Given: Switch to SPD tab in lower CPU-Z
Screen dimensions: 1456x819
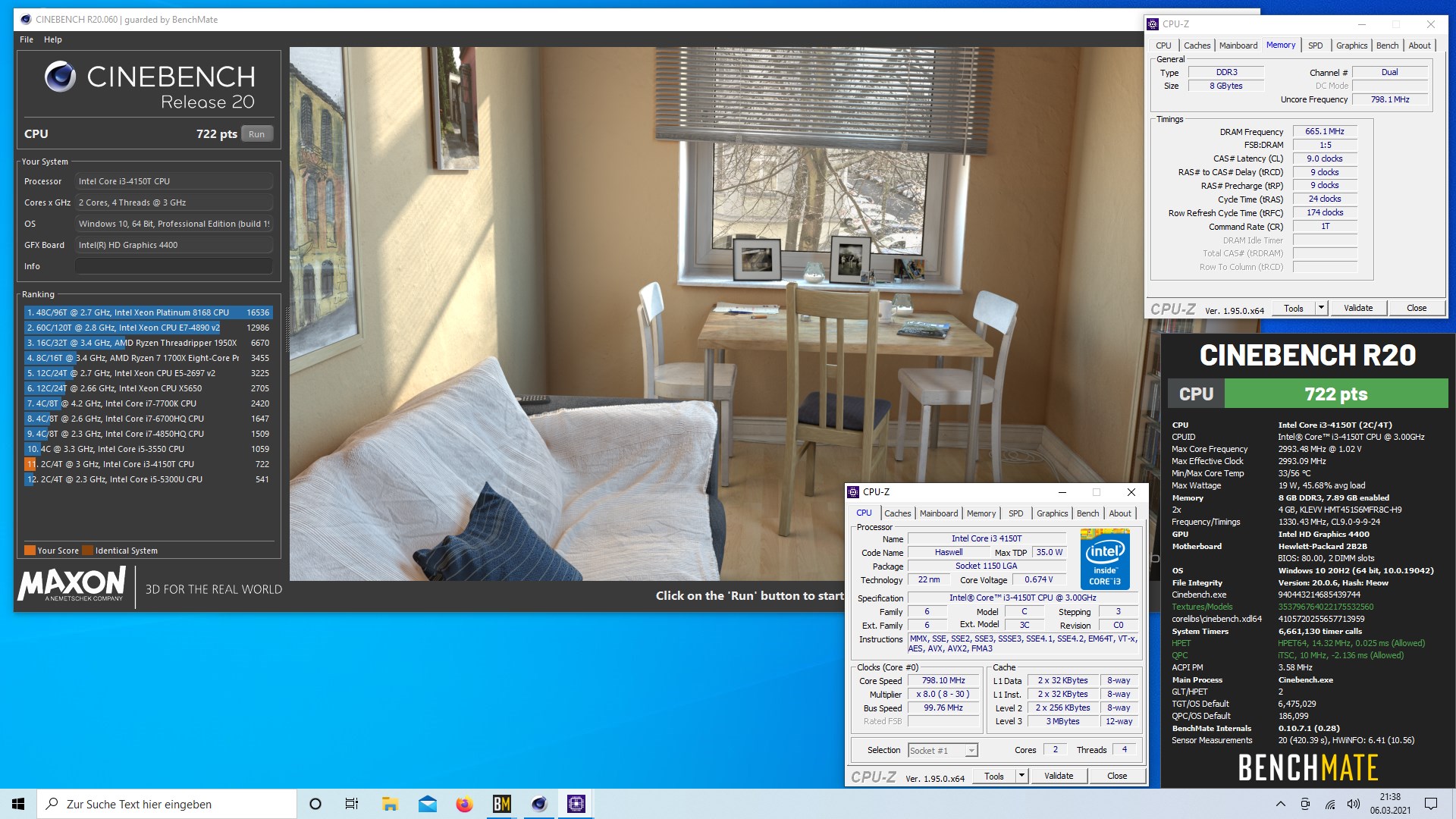Looking at the screenshot, I should click(1016, 513).
